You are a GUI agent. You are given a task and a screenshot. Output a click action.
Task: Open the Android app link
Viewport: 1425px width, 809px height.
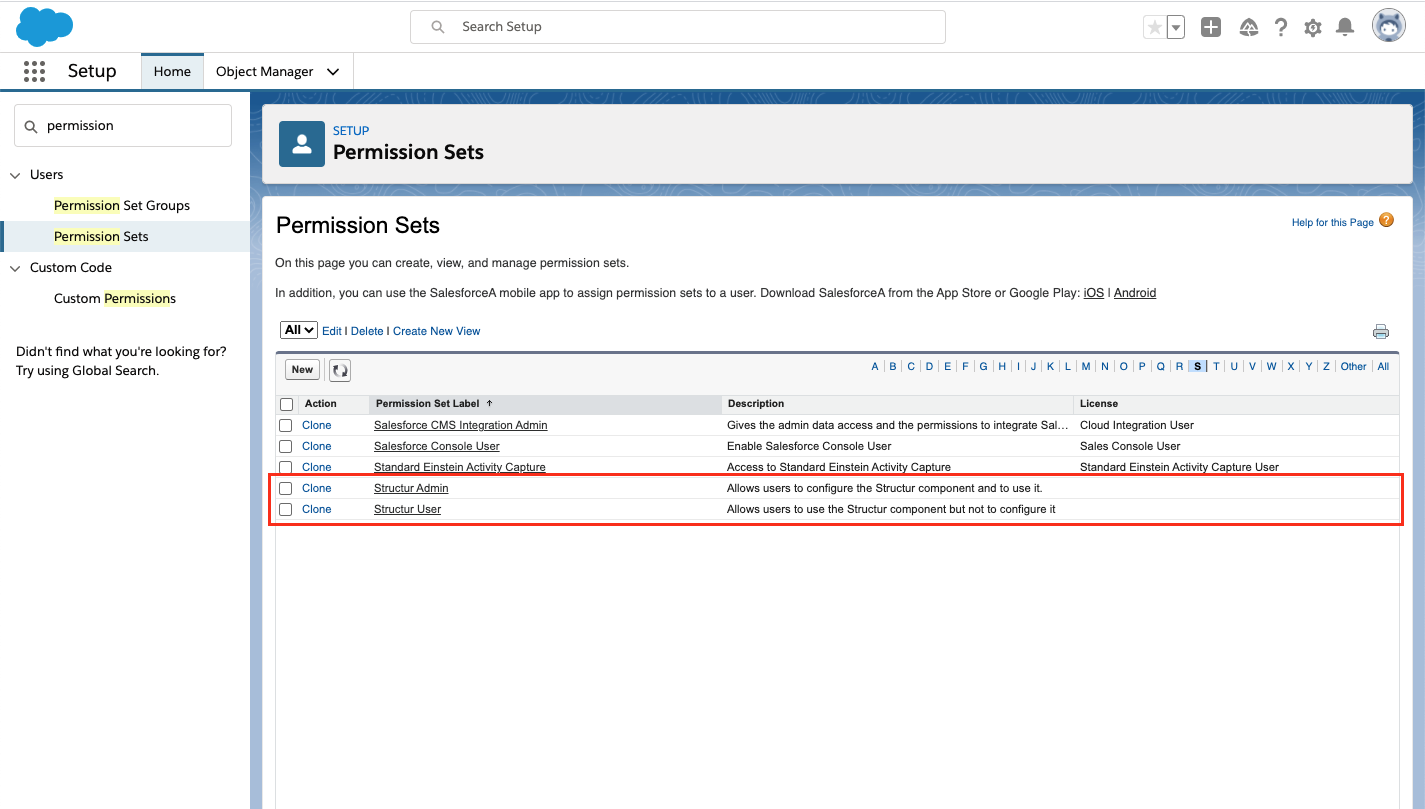pos(1135,293)
